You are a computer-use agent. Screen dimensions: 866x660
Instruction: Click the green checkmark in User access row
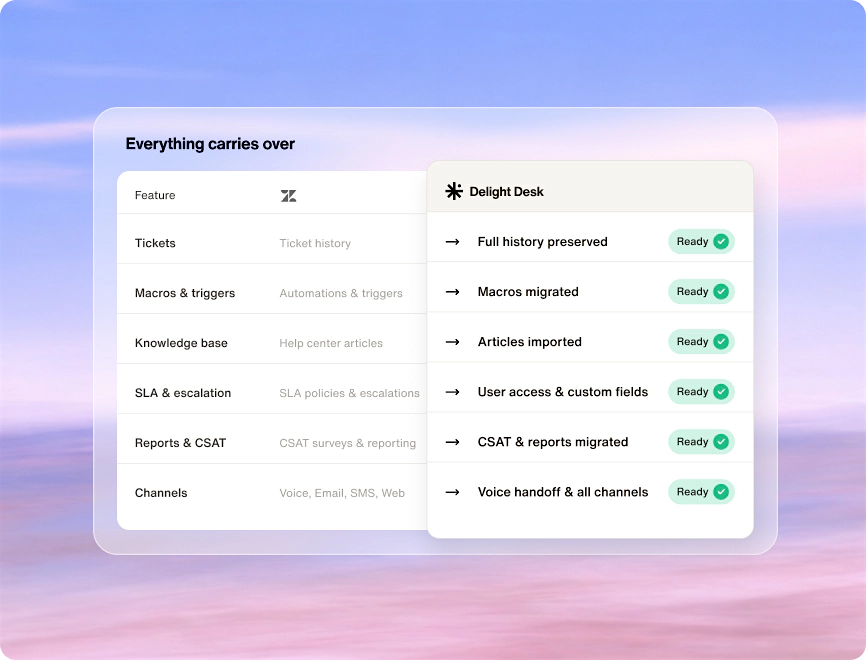click(721, 392)
